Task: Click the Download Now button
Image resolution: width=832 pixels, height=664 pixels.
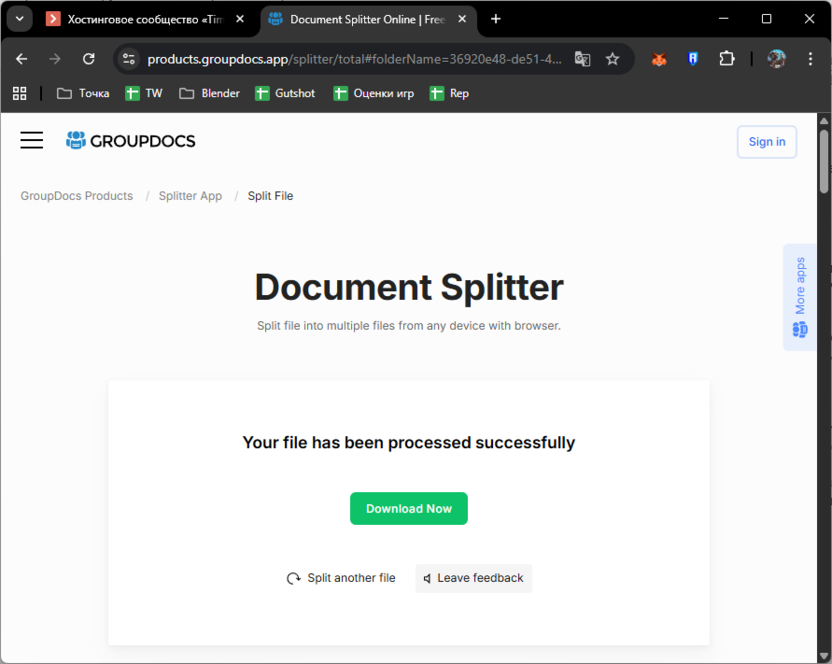Action: pyautogui.click(x=408, y=508)
